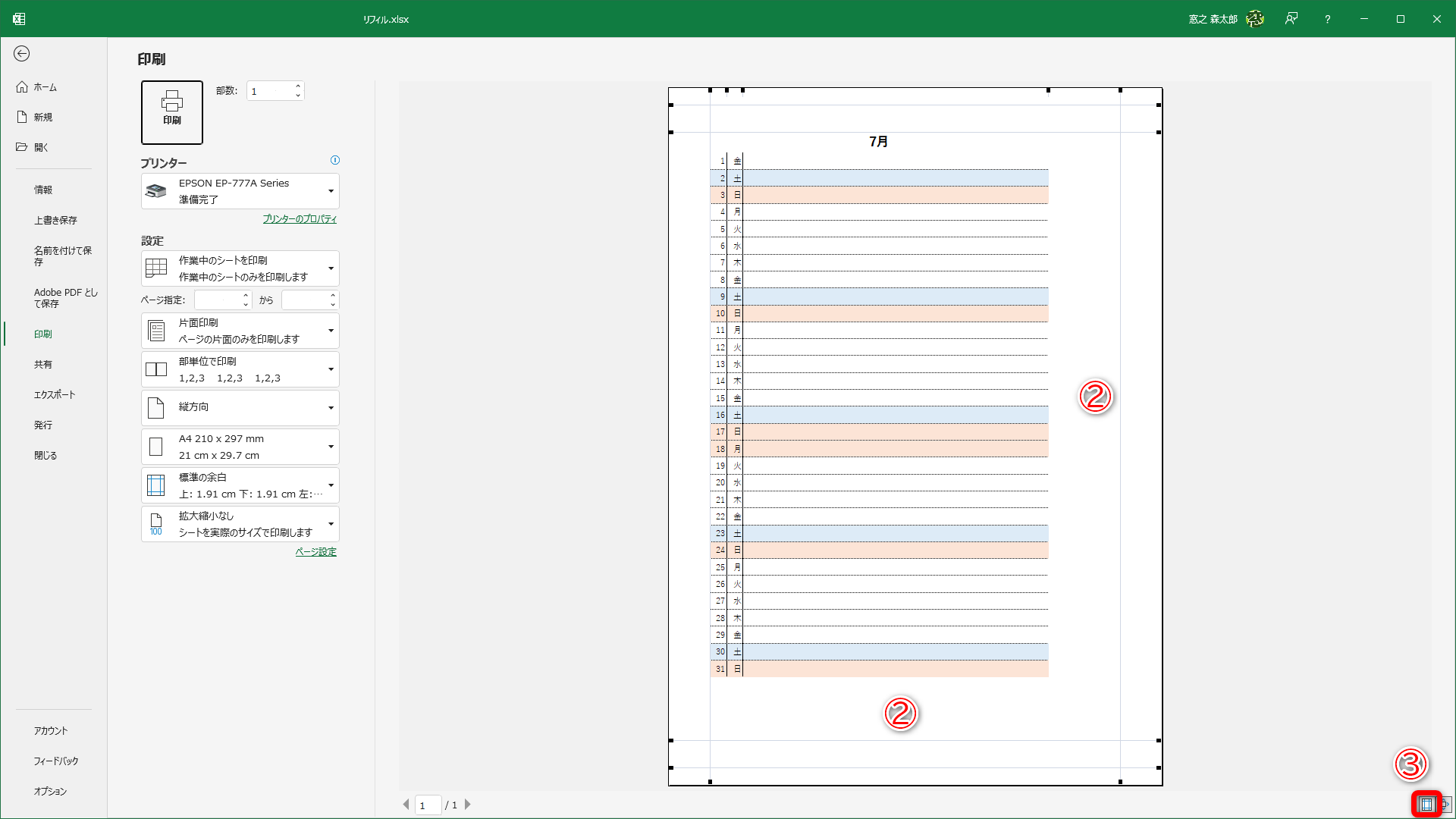Increase the copies count spinner
This screenshot has width=1456, height=819.
pos(298,86)
